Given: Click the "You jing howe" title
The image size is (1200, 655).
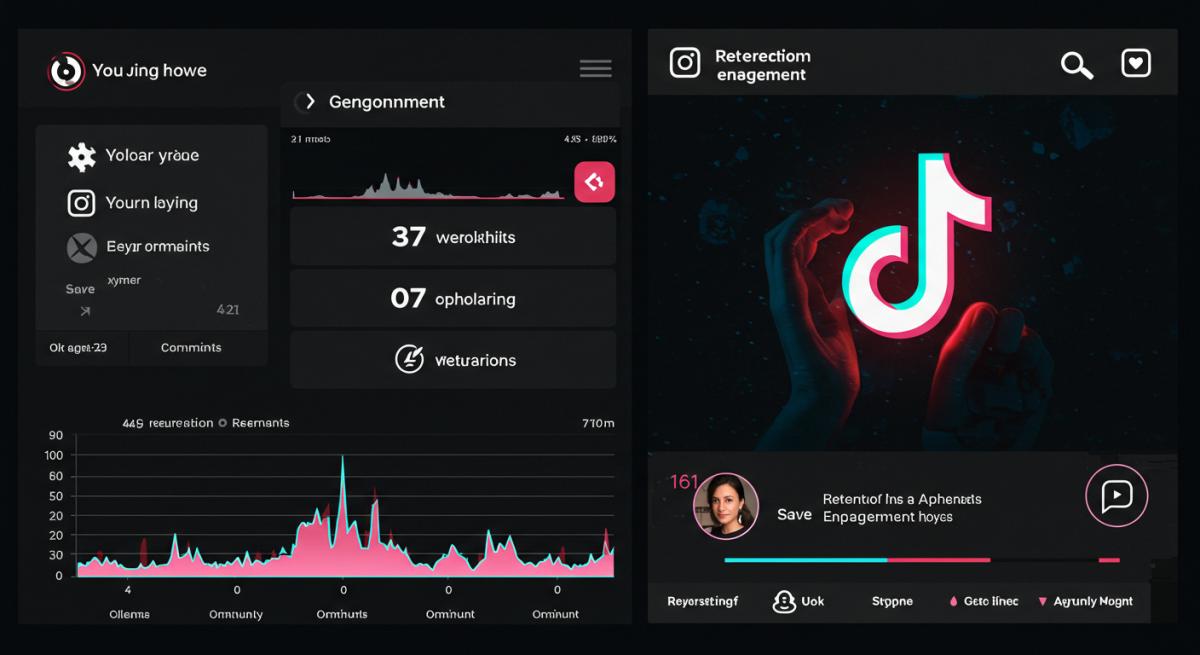Looking at the screenshot, I should coord(149,71).
